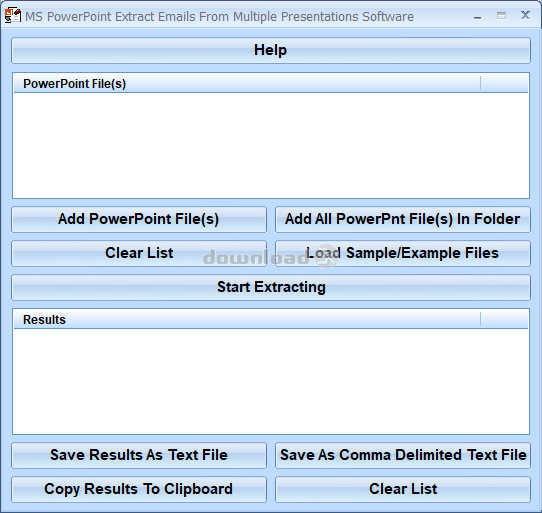Clear List next to Copy Results To Clipboard
This screenshot has width=542, height=513.
(x=403, y=489)
